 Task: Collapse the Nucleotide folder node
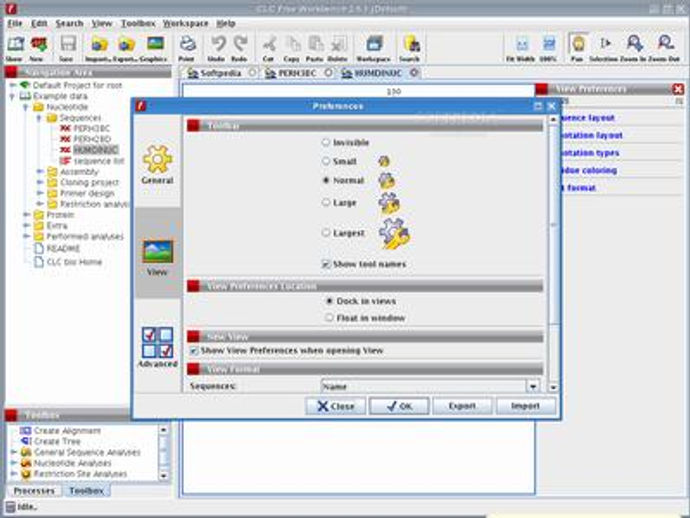[26, 107]
